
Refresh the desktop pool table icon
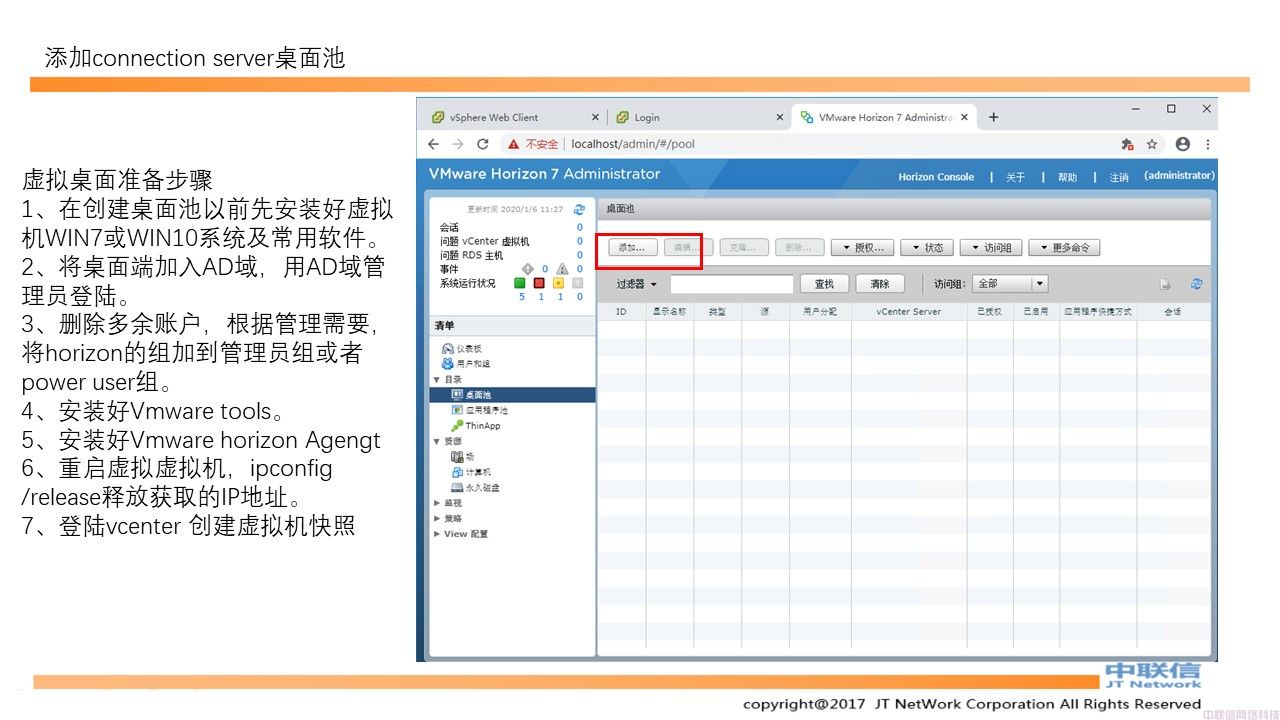coord(1197,284)
